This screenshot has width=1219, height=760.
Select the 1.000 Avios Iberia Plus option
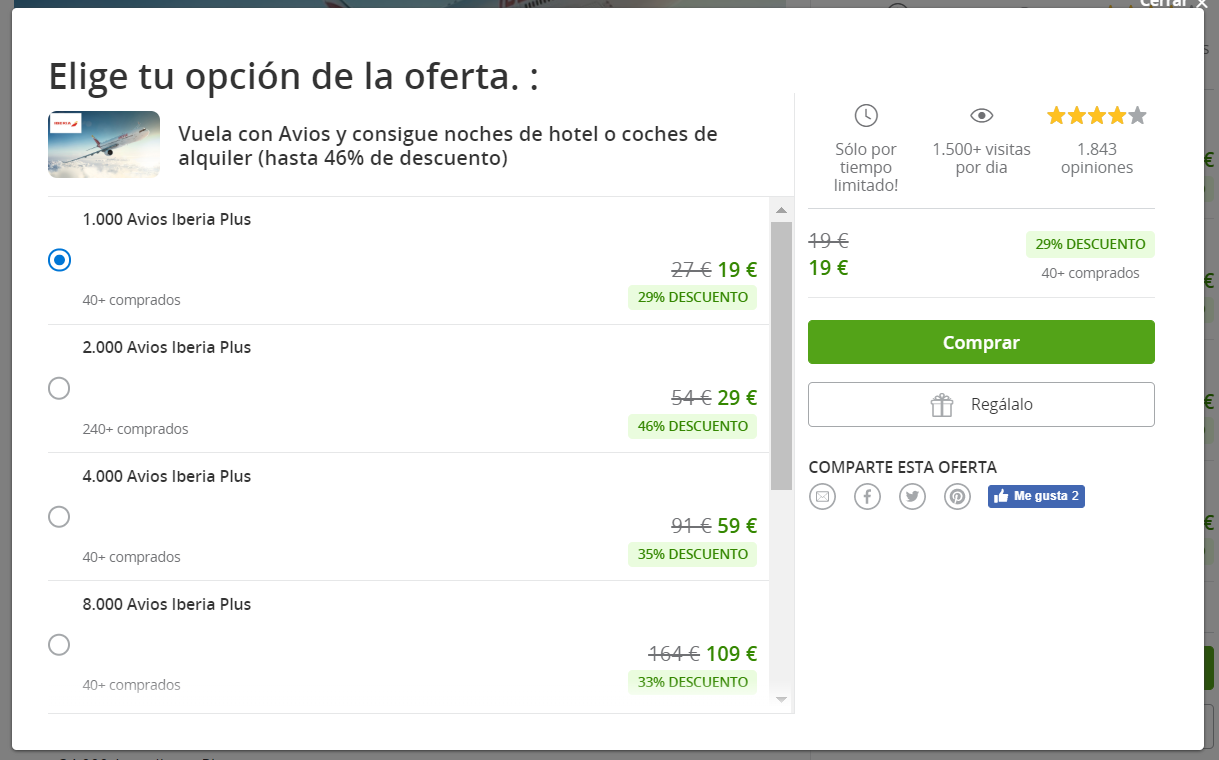(x=60, y=260)
